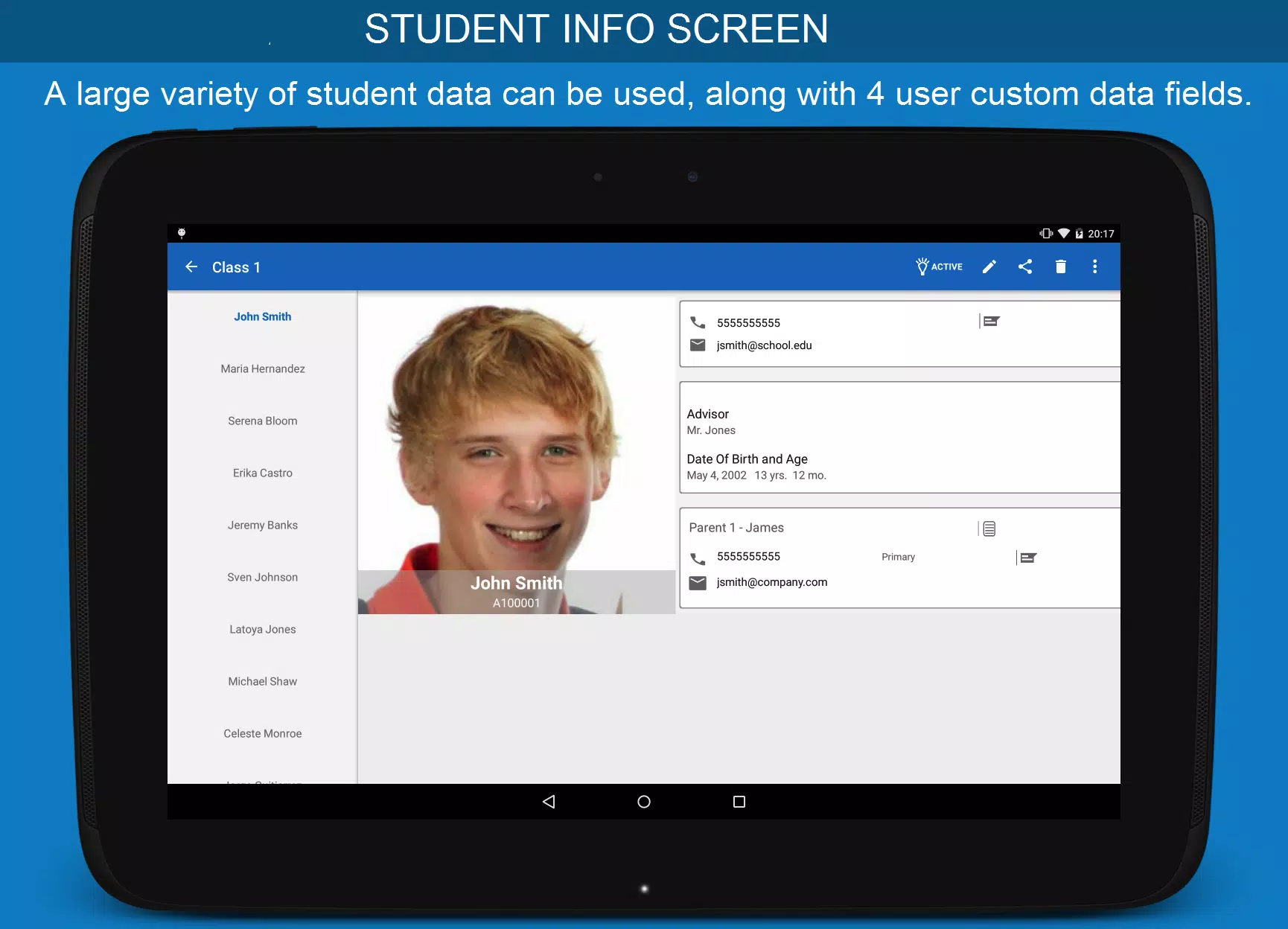Tap the Class 1 title
The height and width of the screenshot is (929, 1288).
click(x=236, y=267)
